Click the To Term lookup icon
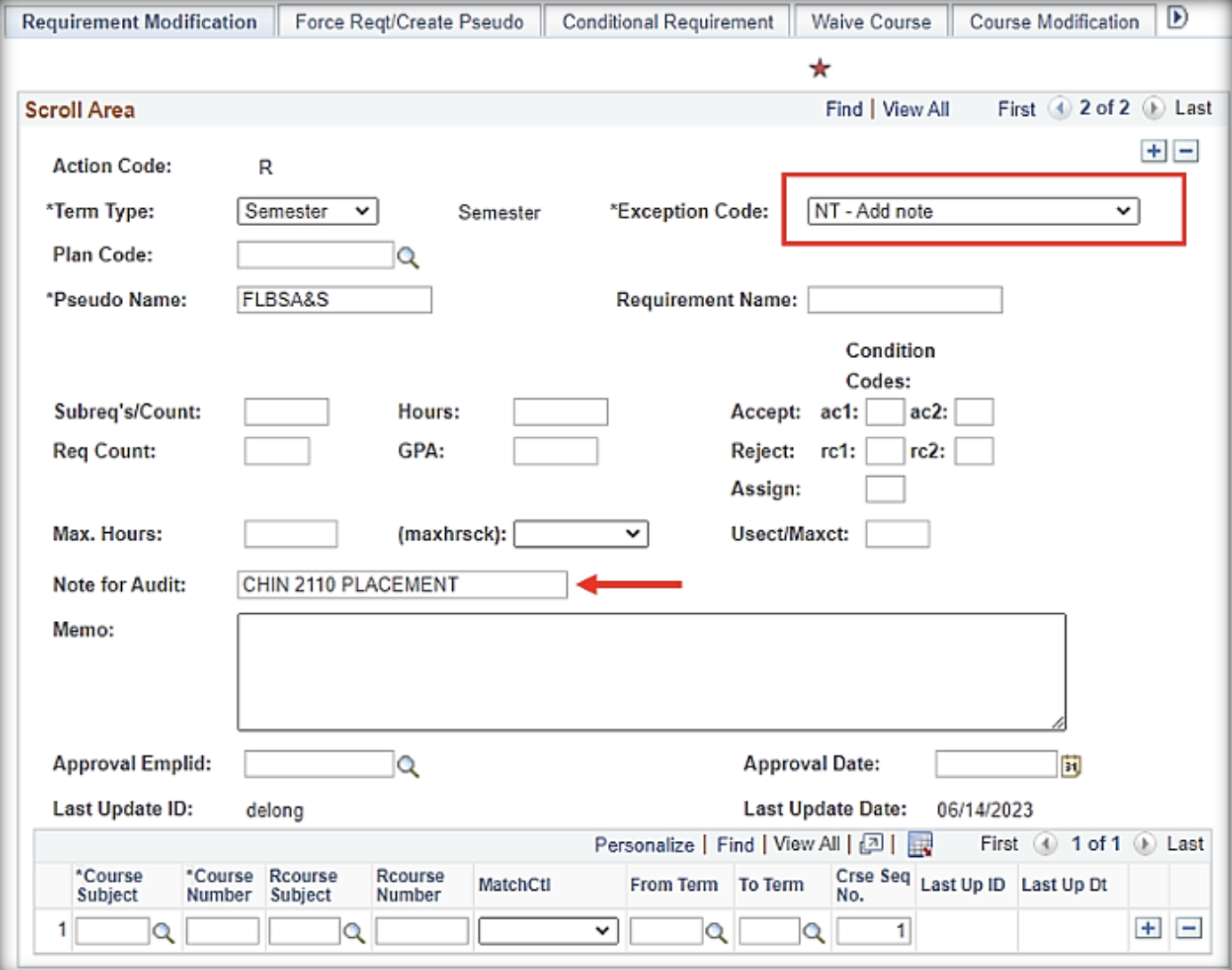 813,932
